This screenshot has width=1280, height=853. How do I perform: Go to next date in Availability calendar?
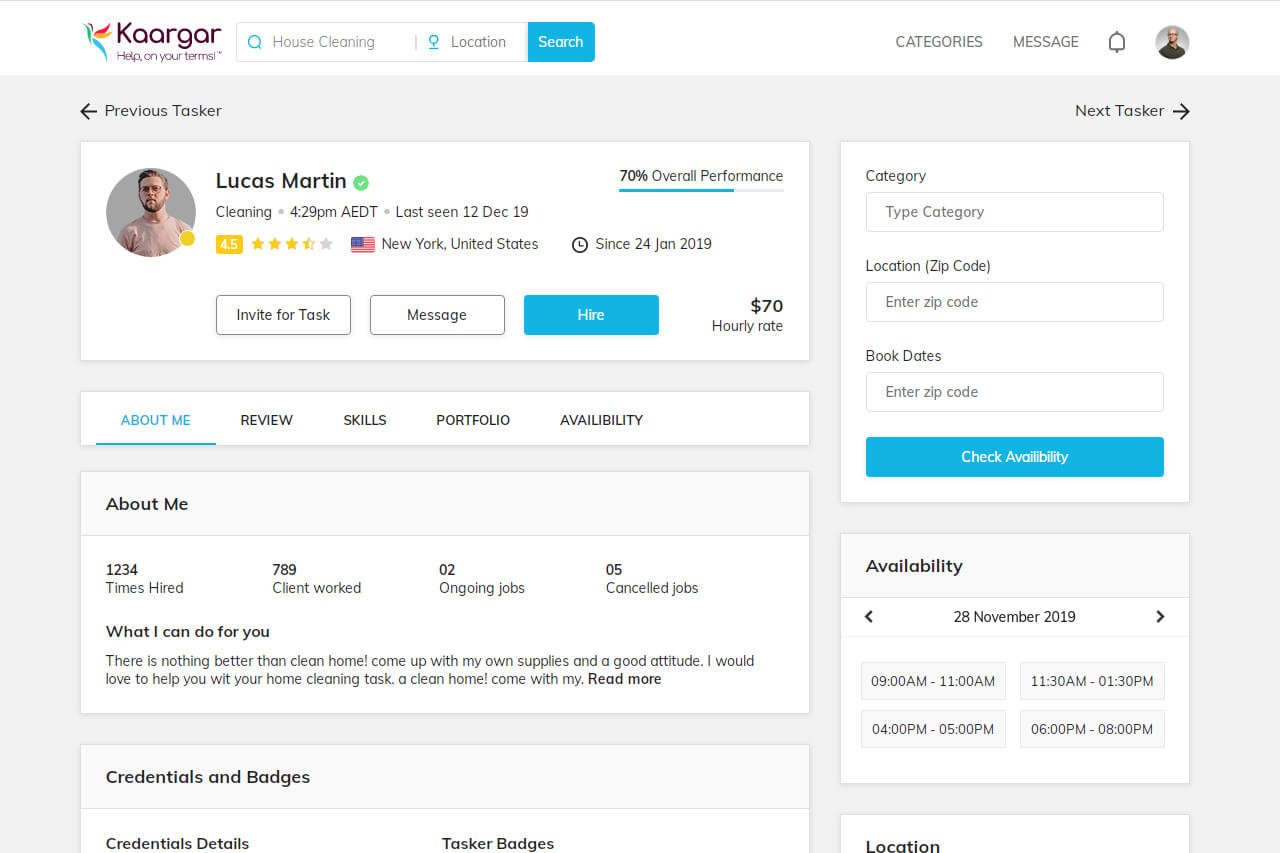click(x=1160, y=617)
